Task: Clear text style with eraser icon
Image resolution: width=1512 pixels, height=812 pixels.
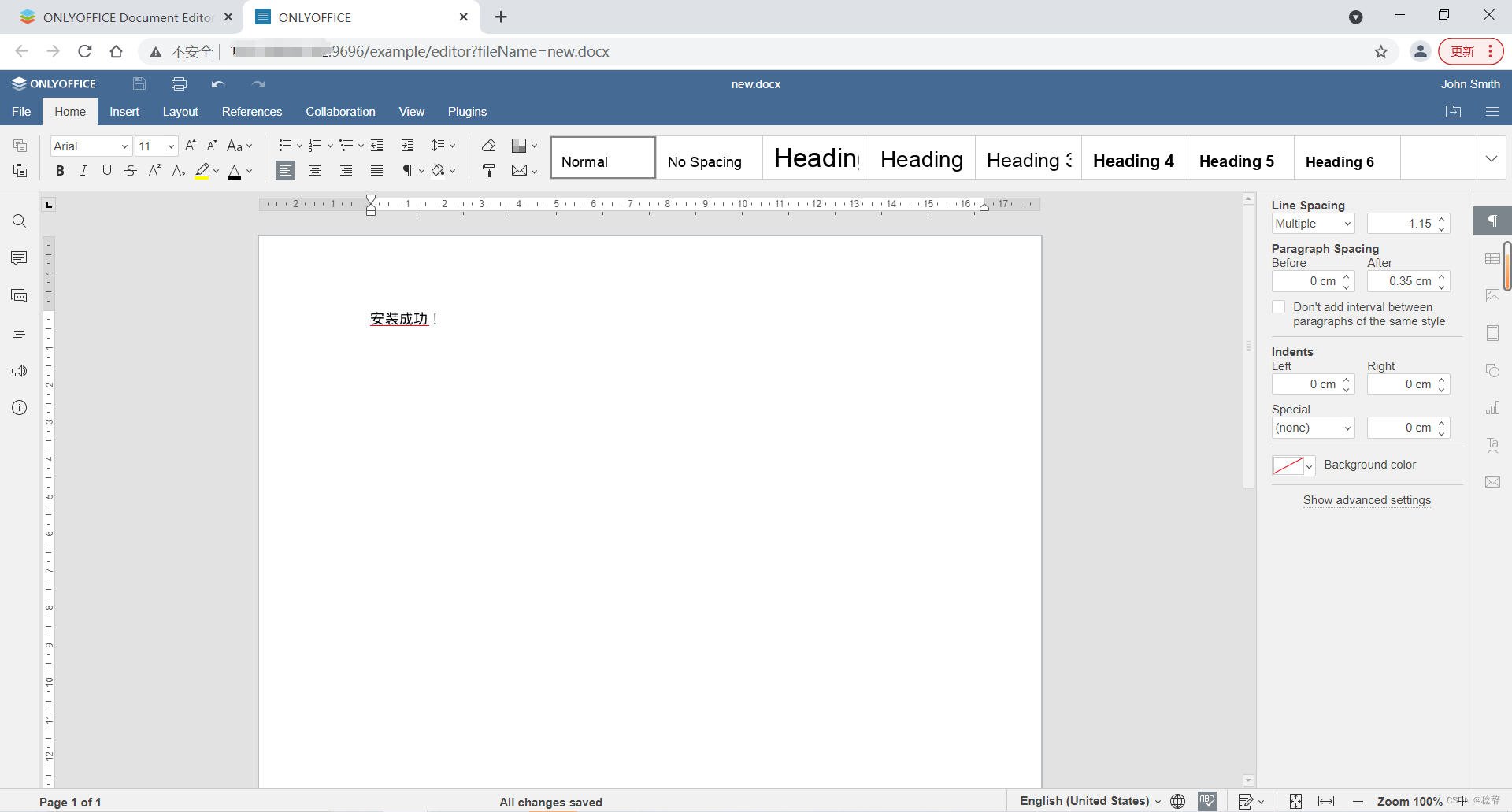Action: click(488, 146)
